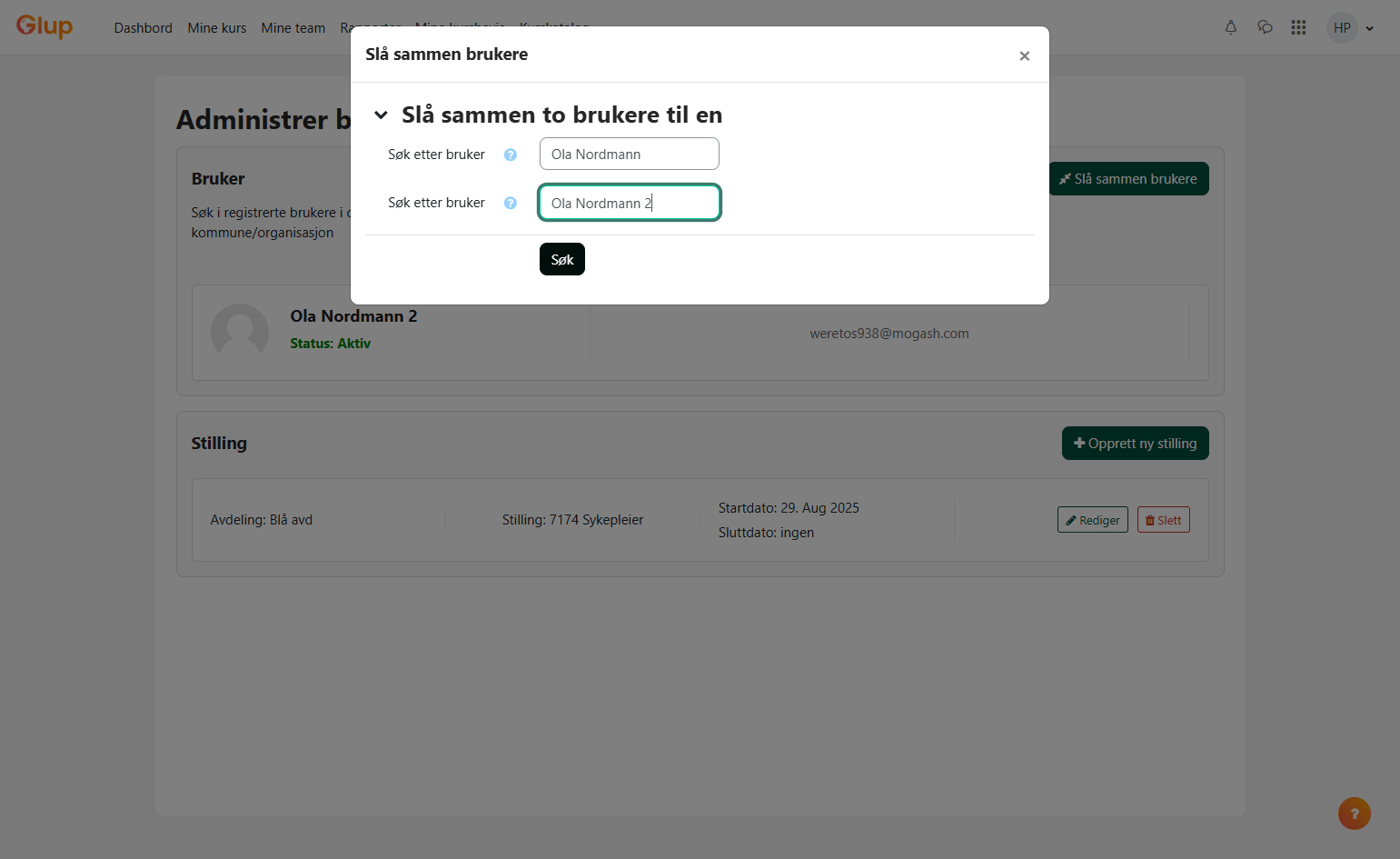Image resolution: width=1400 pixels, height=859 pixels.
Task: Open Mine kurs navigation item
Action: tap(217, 28)
